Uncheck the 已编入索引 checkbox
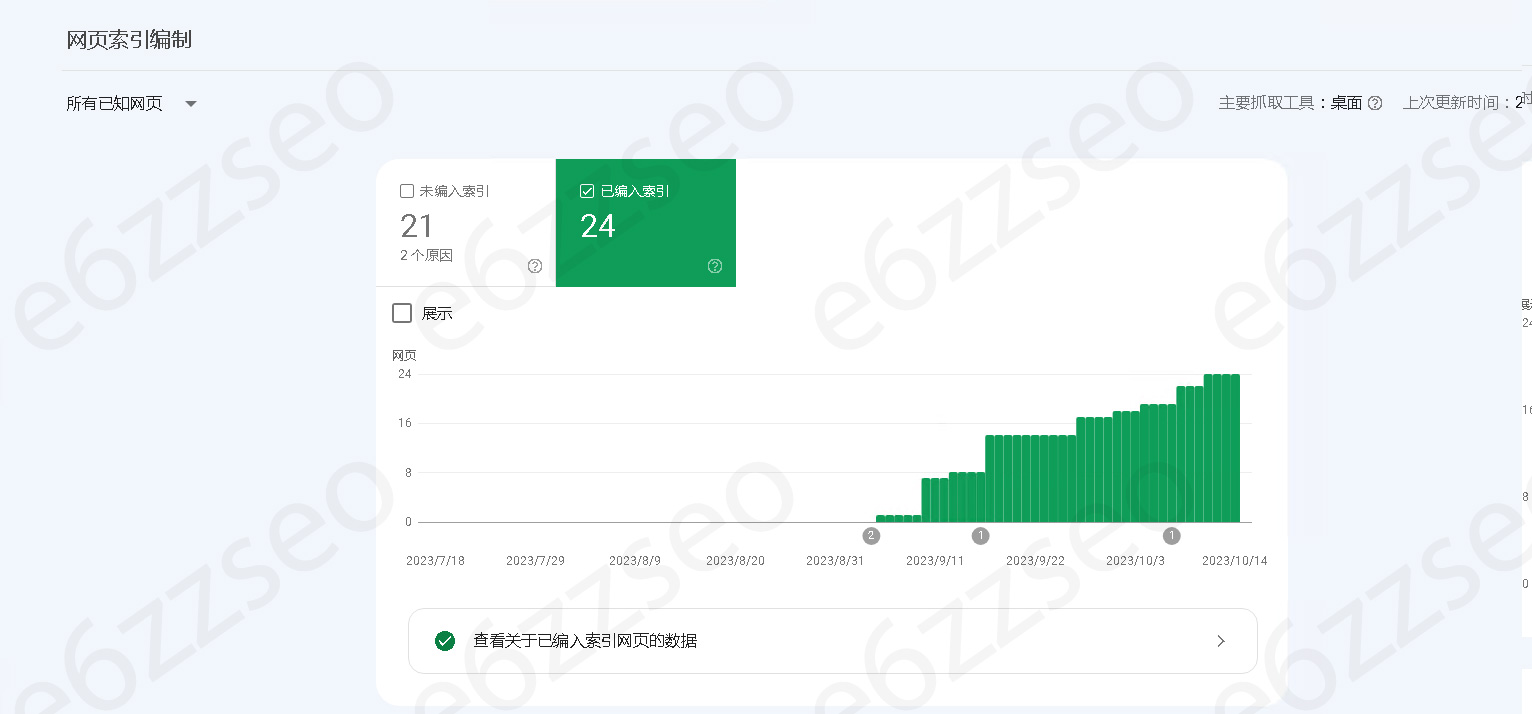This screenshot has width=1532, height=714. (x=587, y=191)
